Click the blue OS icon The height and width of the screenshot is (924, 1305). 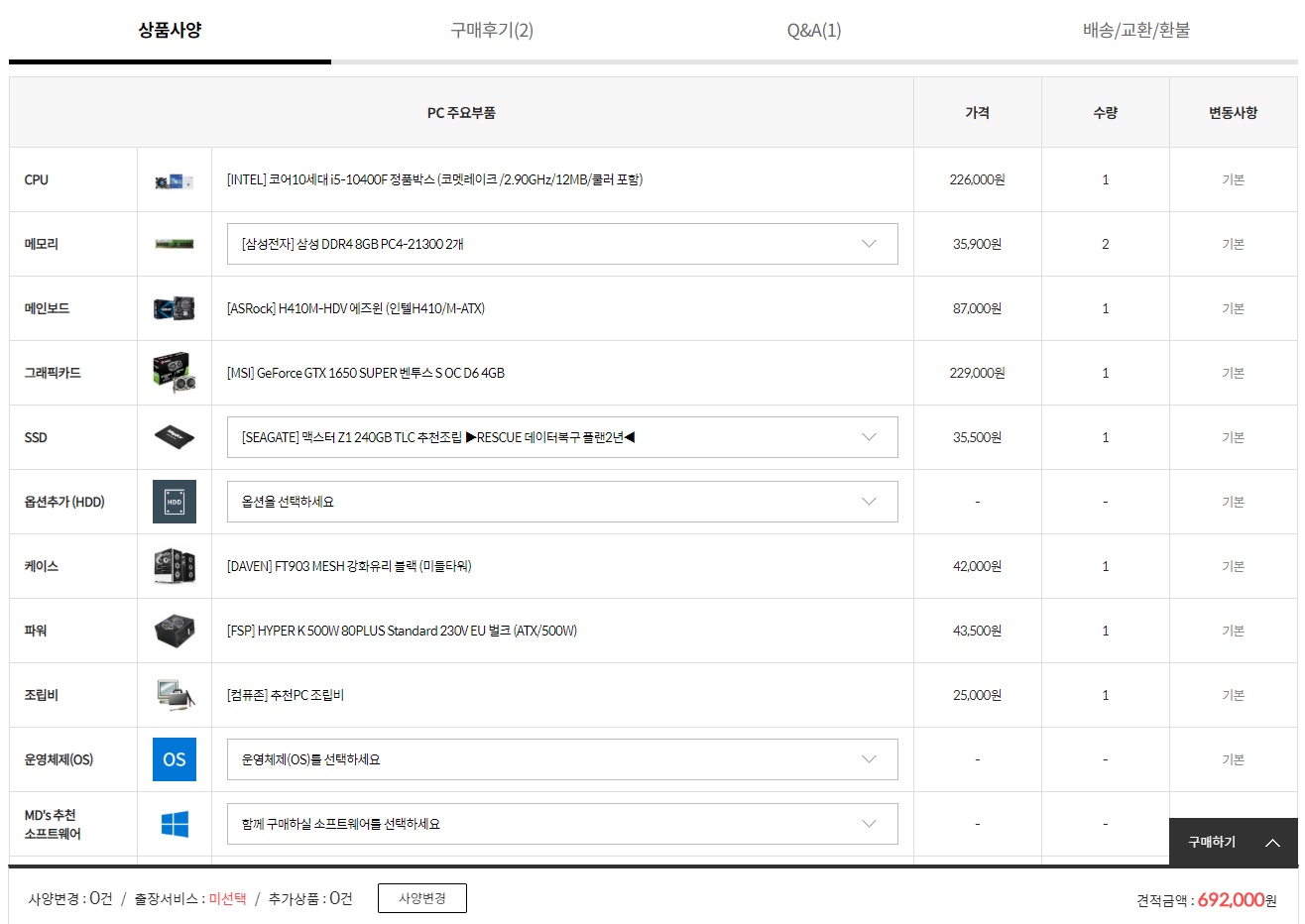pos(175,759)
